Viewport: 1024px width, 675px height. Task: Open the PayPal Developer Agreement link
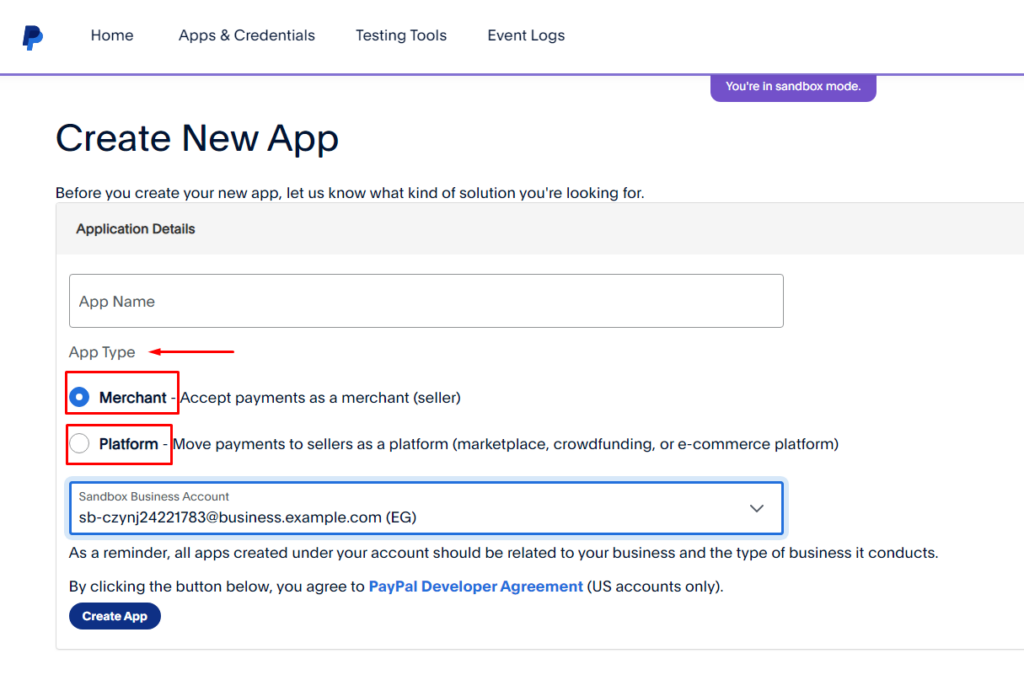tap(475, 586)
